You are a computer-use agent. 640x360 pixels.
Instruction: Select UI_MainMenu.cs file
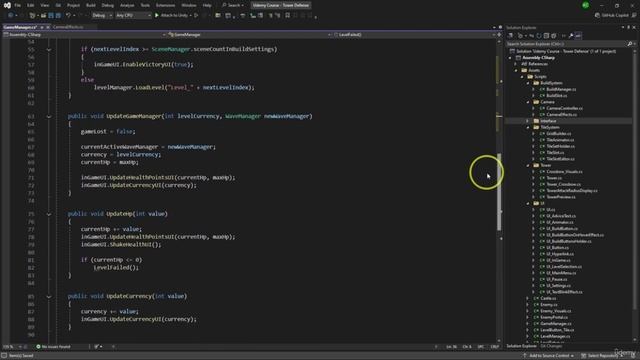(x=561, y=273)
